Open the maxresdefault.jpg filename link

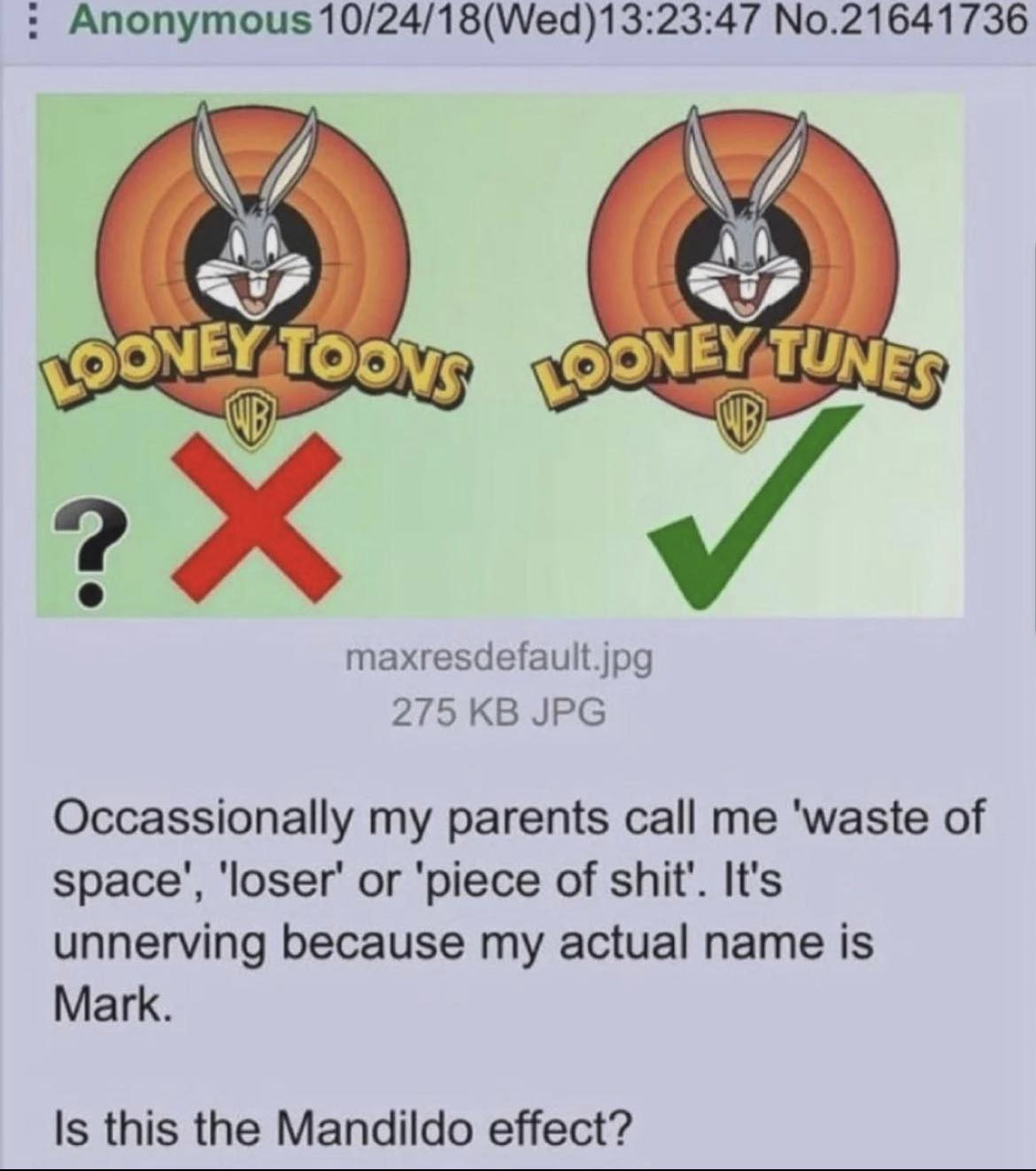pyautogui.click(x=499, y=658)
